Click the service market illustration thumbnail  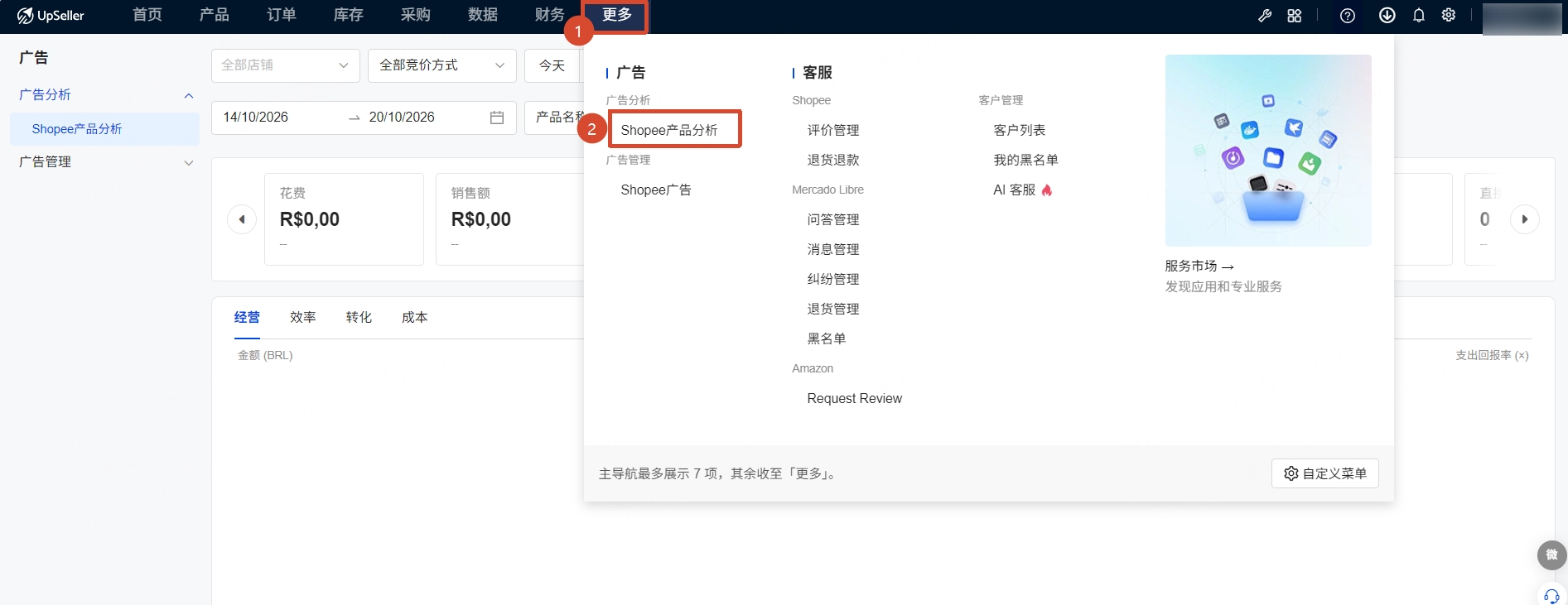coord(1268,151)
